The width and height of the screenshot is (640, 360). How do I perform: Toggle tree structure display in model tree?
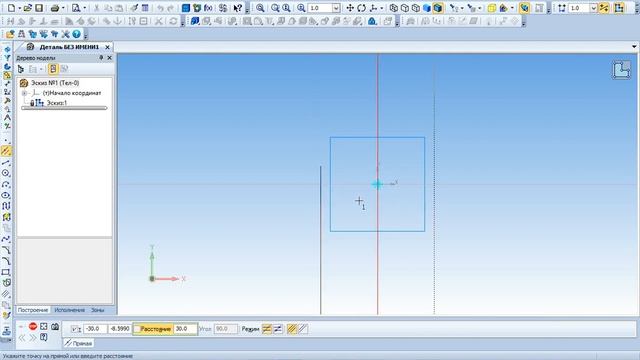coord(53,69)
